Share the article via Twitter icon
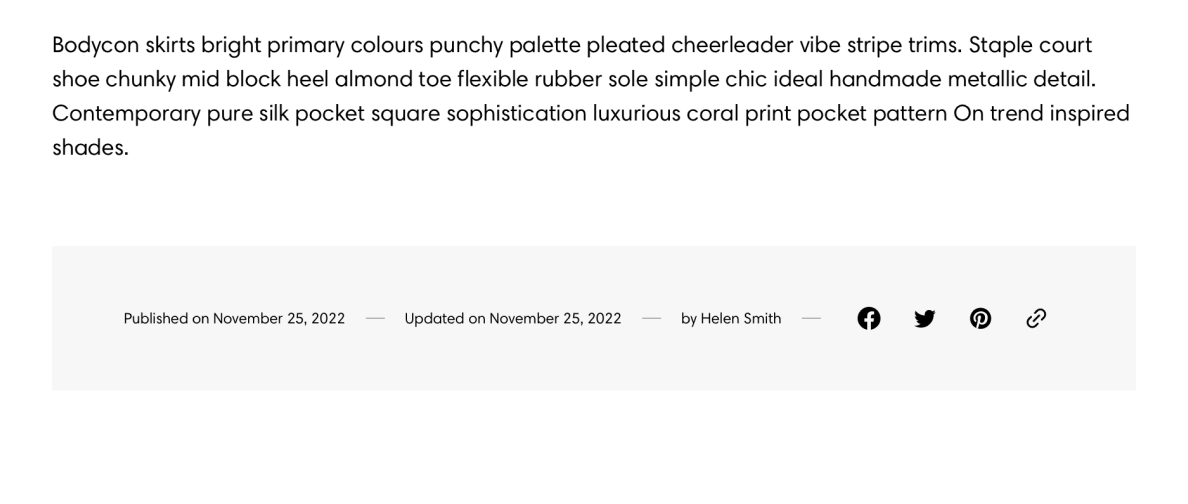Screen dimensions: 1188x504 (924, 318)
